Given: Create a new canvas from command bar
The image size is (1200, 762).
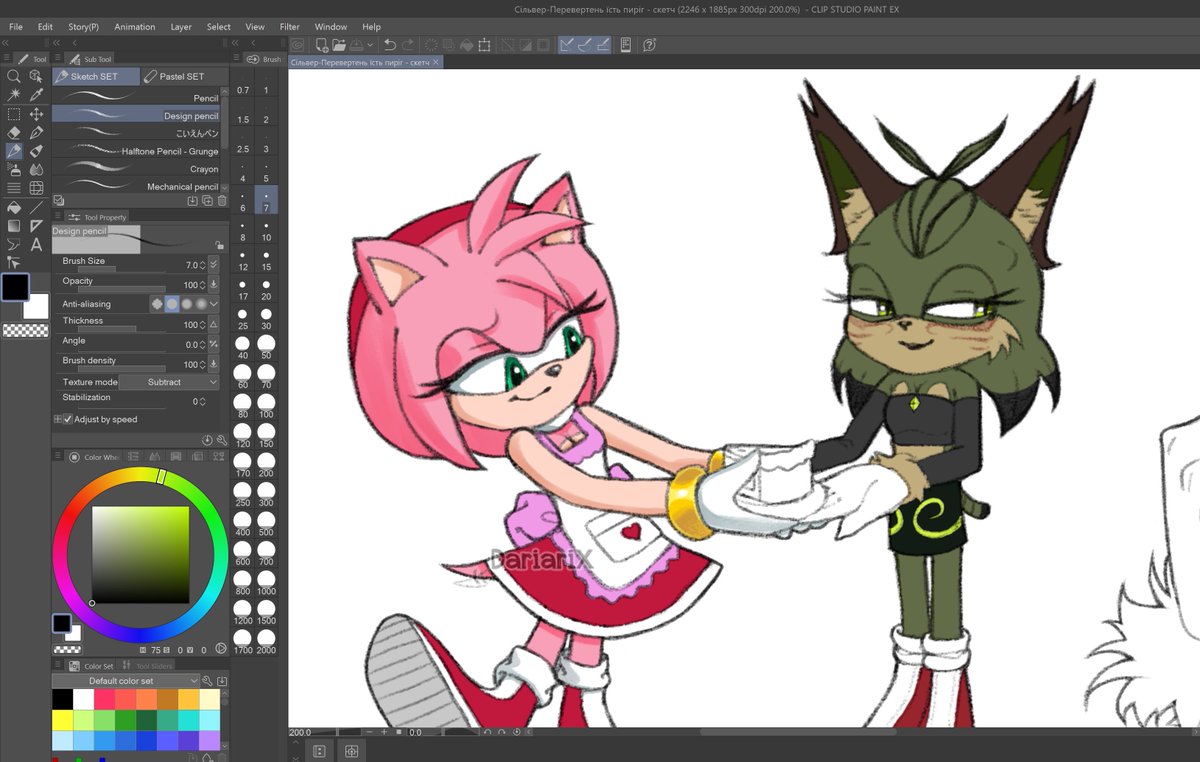Looking at the screenshot, I should pos(322,44).
